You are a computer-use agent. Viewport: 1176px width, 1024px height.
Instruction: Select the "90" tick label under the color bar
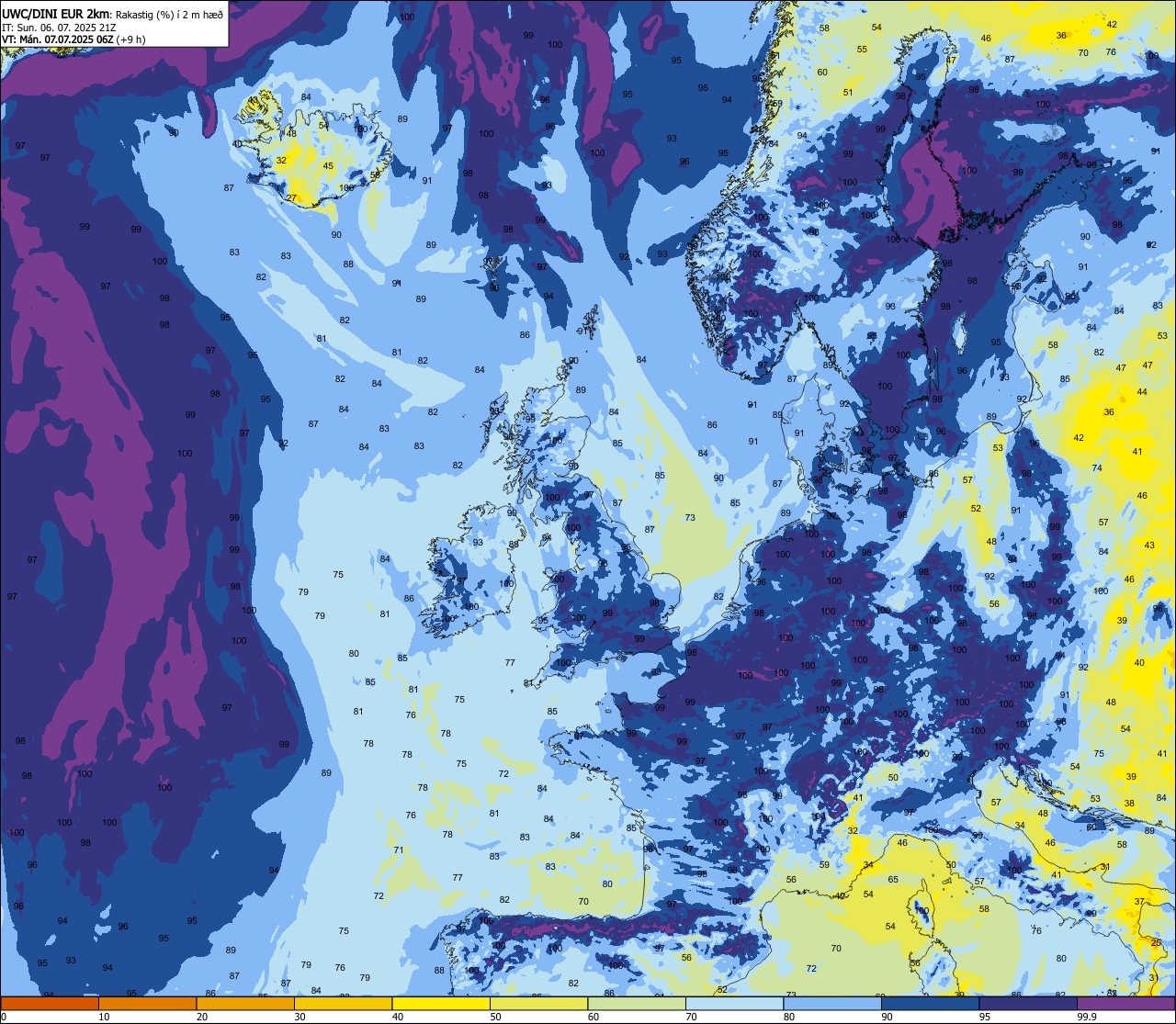888,1017
